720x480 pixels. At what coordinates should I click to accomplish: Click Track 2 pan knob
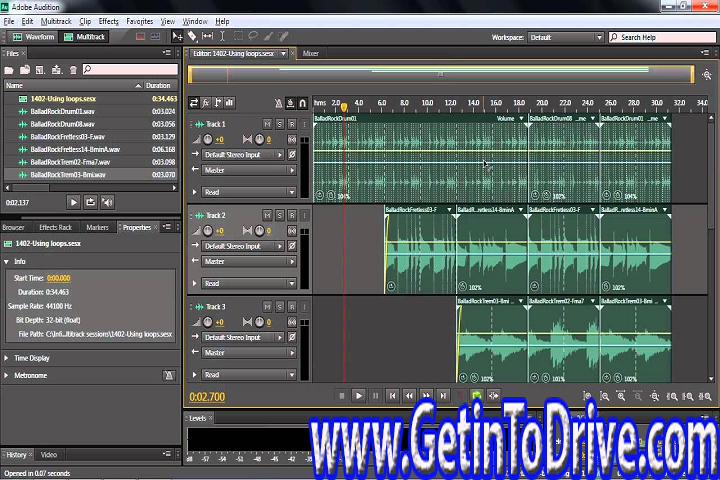coord(259,231)
